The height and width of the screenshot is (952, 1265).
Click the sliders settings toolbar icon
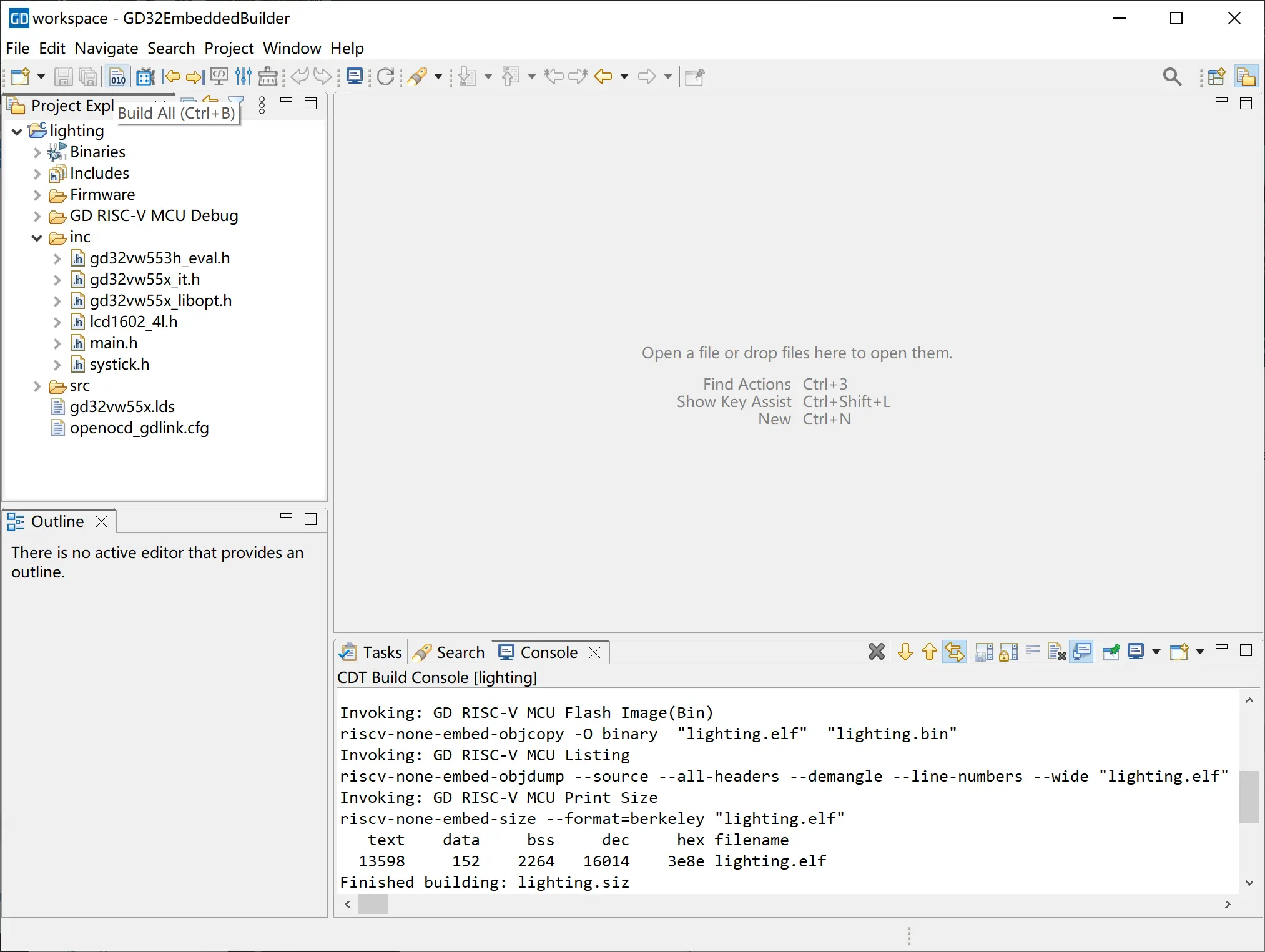(x=244, y=77)
